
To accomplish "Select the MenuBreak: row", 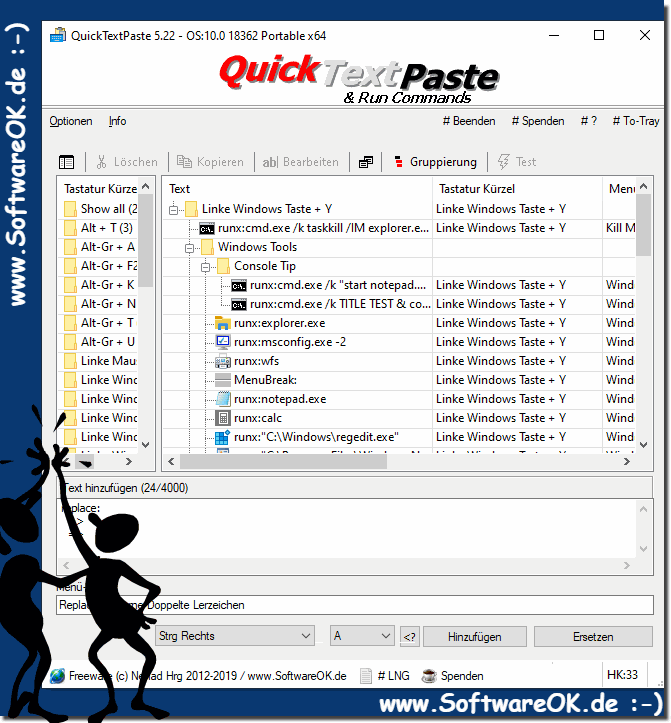I will click(399, 380).
